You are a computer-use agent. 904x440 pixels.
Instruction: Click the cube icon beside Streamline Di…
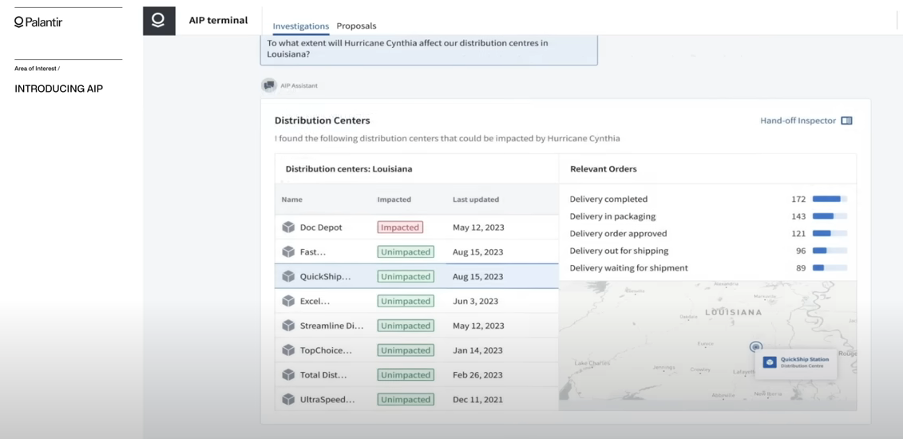(288, 326)
